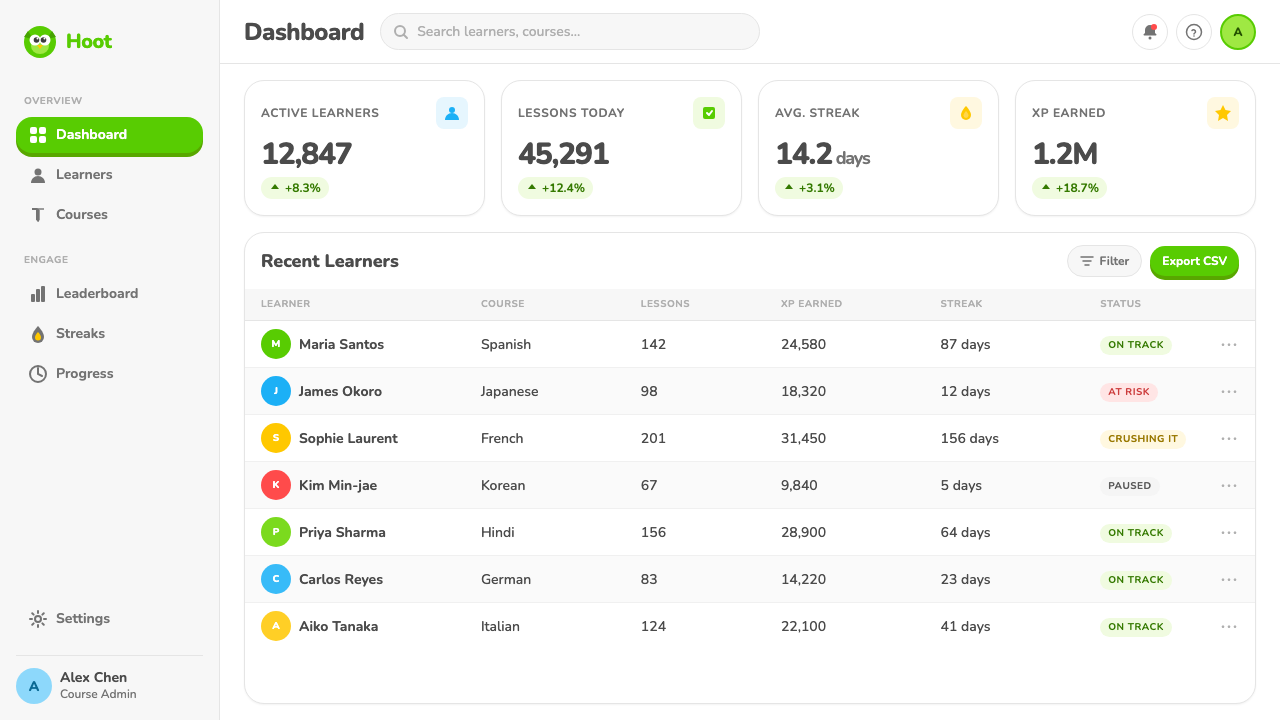Viewport: 1280px width, 720px height.
Task: Click the +18.7% trend badge
Action: [x=1069, y=188]
